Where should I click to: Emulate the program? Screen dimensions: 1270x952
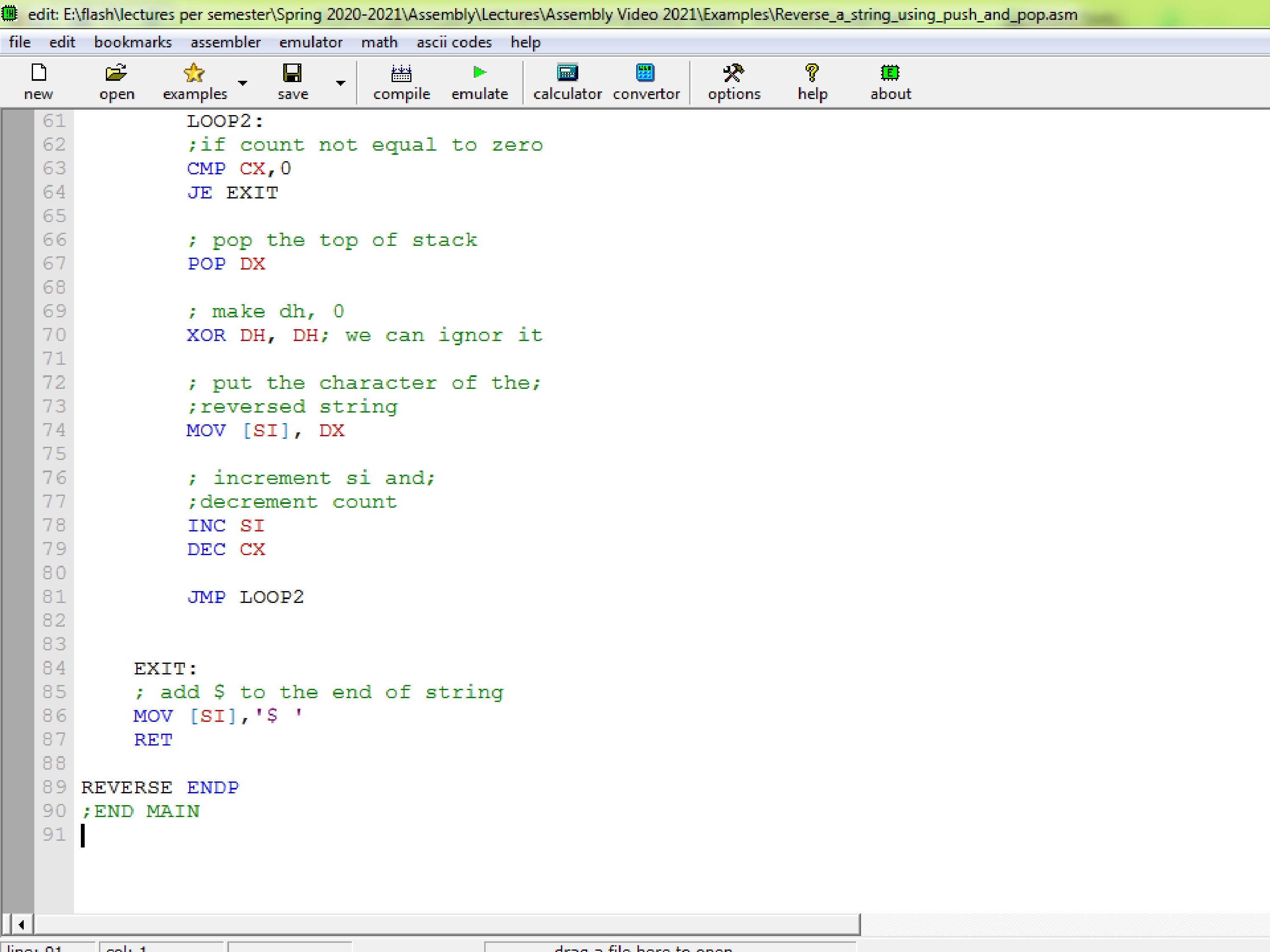[x=479, y=82]
